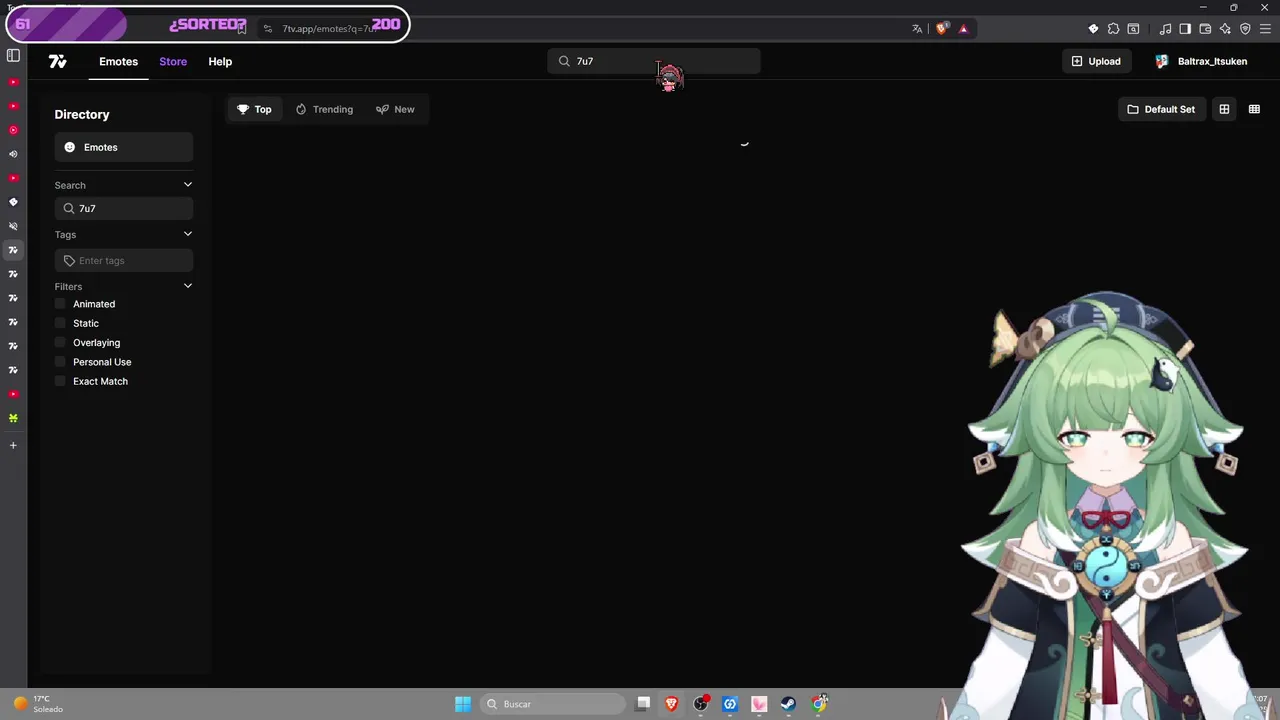The image size is (1280, 720).
Task: Select Emotes in the Directory panel
Action: (124, 147)
